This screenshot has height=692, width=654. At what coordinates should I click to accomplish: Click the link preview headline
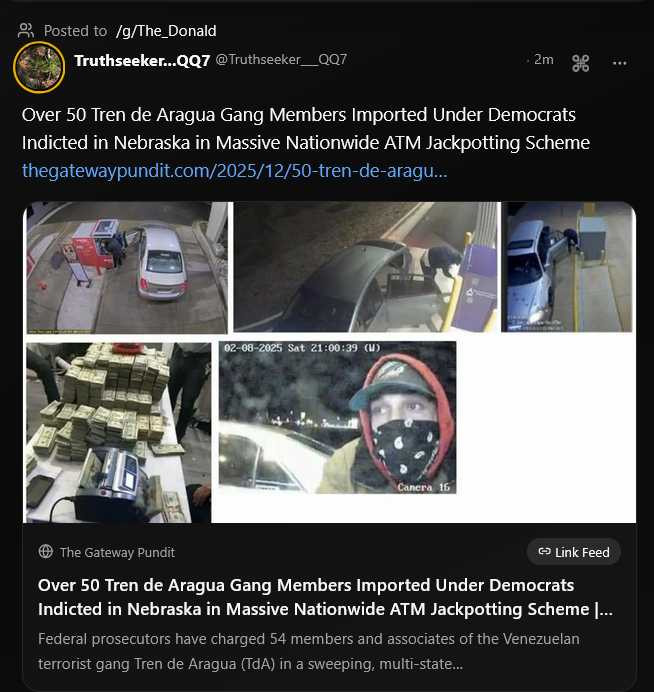325,596
